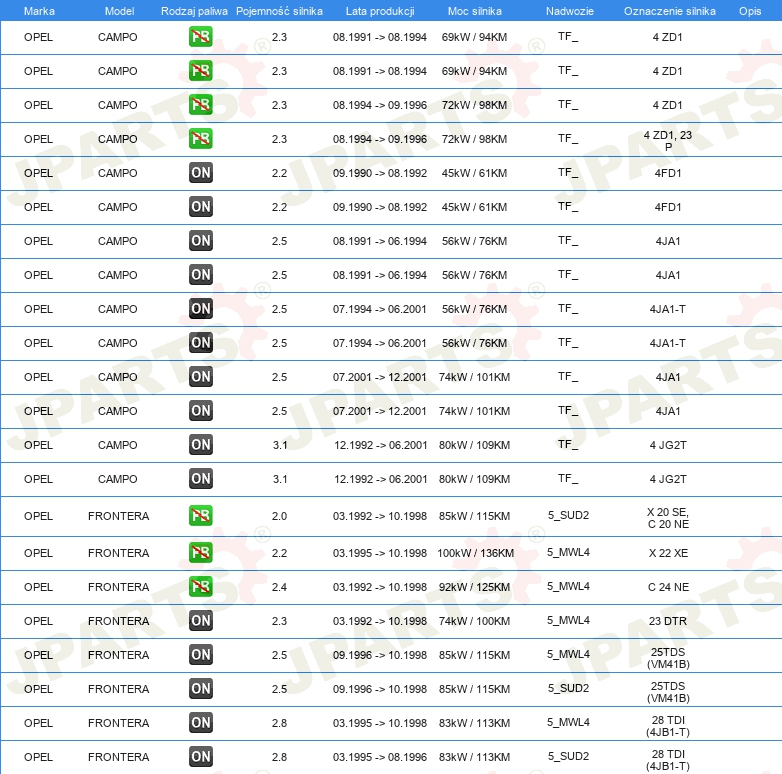Click petrol icon in Campo '4 ZD1, 23 P' row
782x774 pixels.
[200, 139]
